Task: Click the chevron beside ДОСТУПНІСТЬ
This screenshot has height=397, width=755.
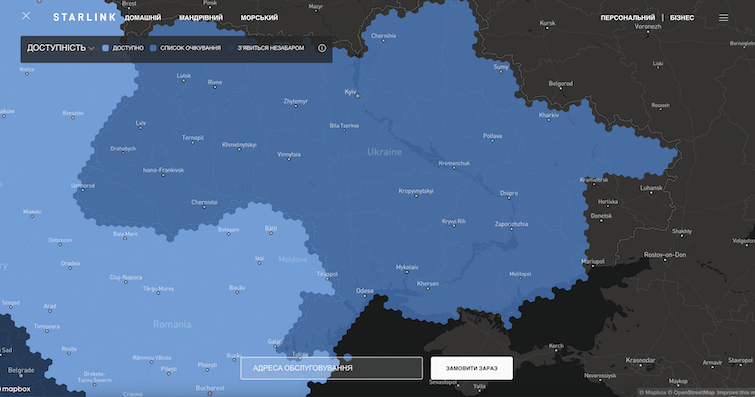Action: tap(91, 49)
